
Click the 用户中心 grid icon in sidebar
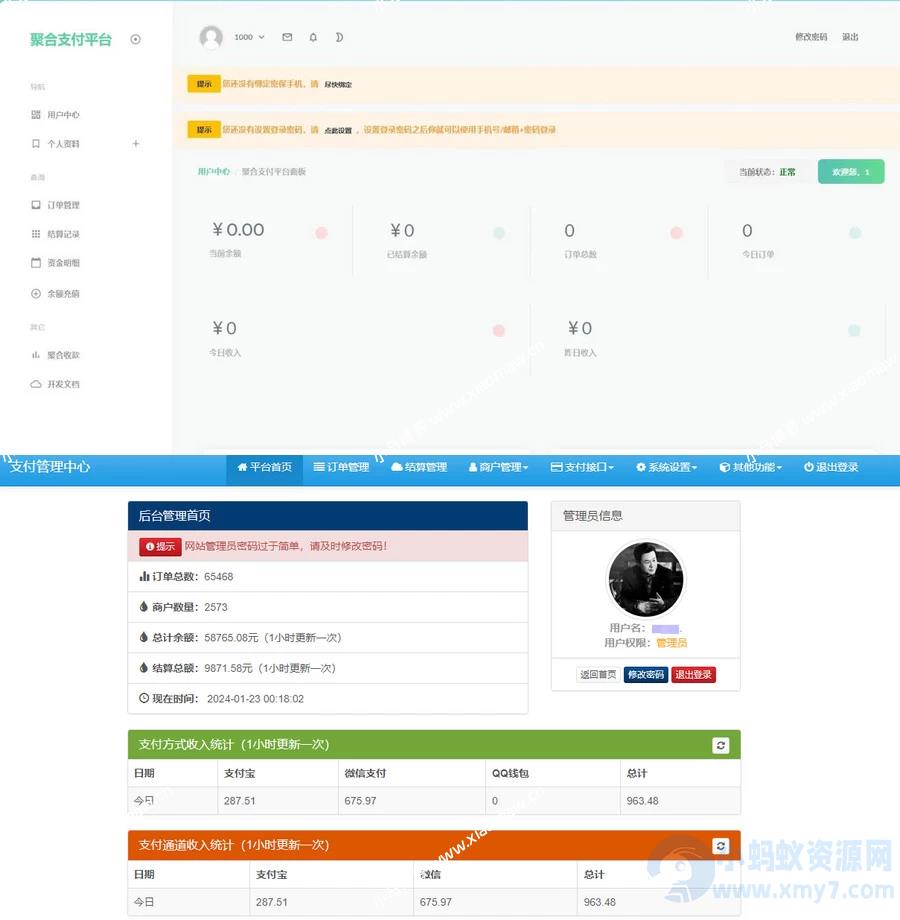[x=36, y=114]
